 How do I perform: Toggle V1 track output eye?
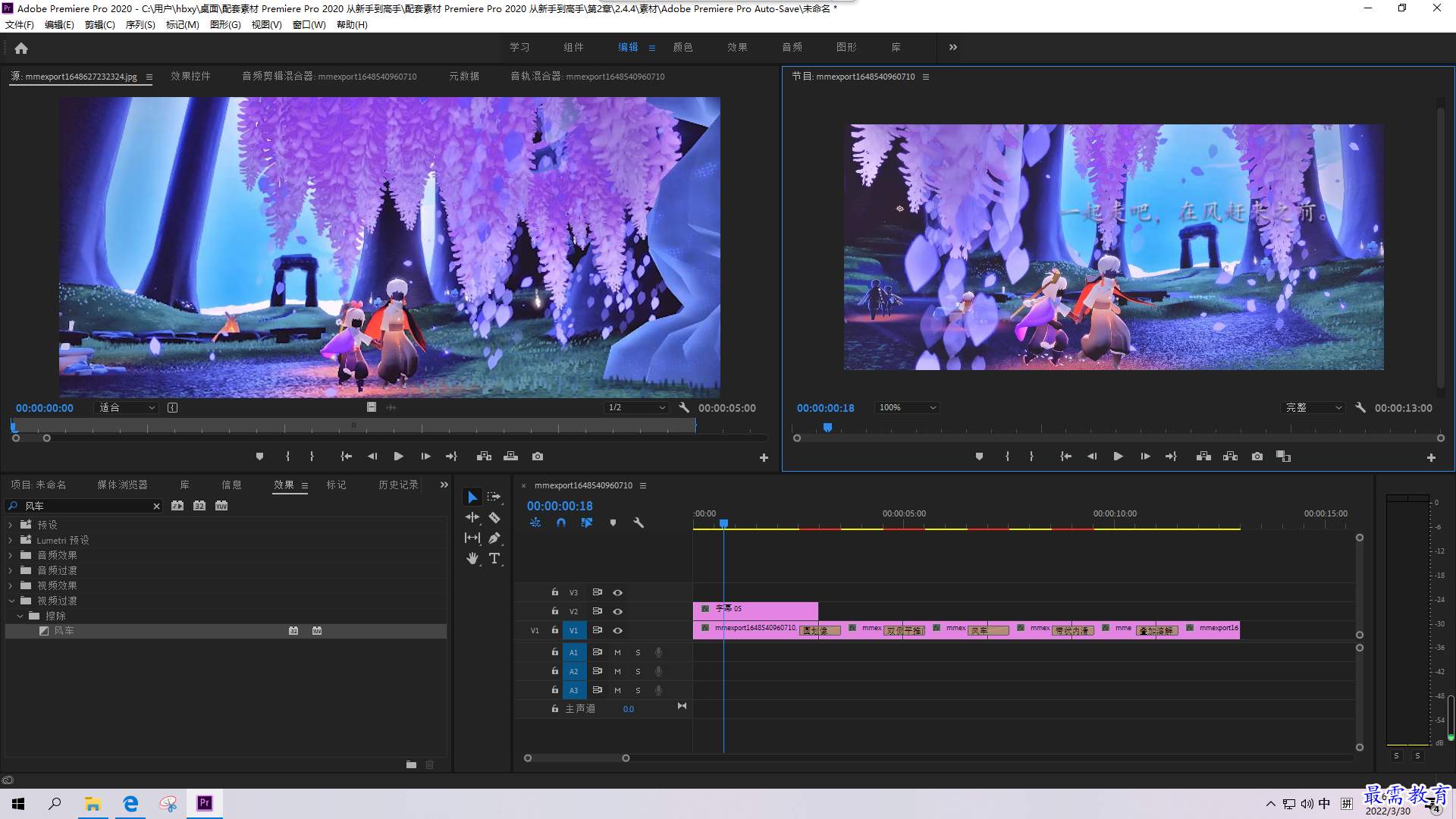[x=618, y=630]
